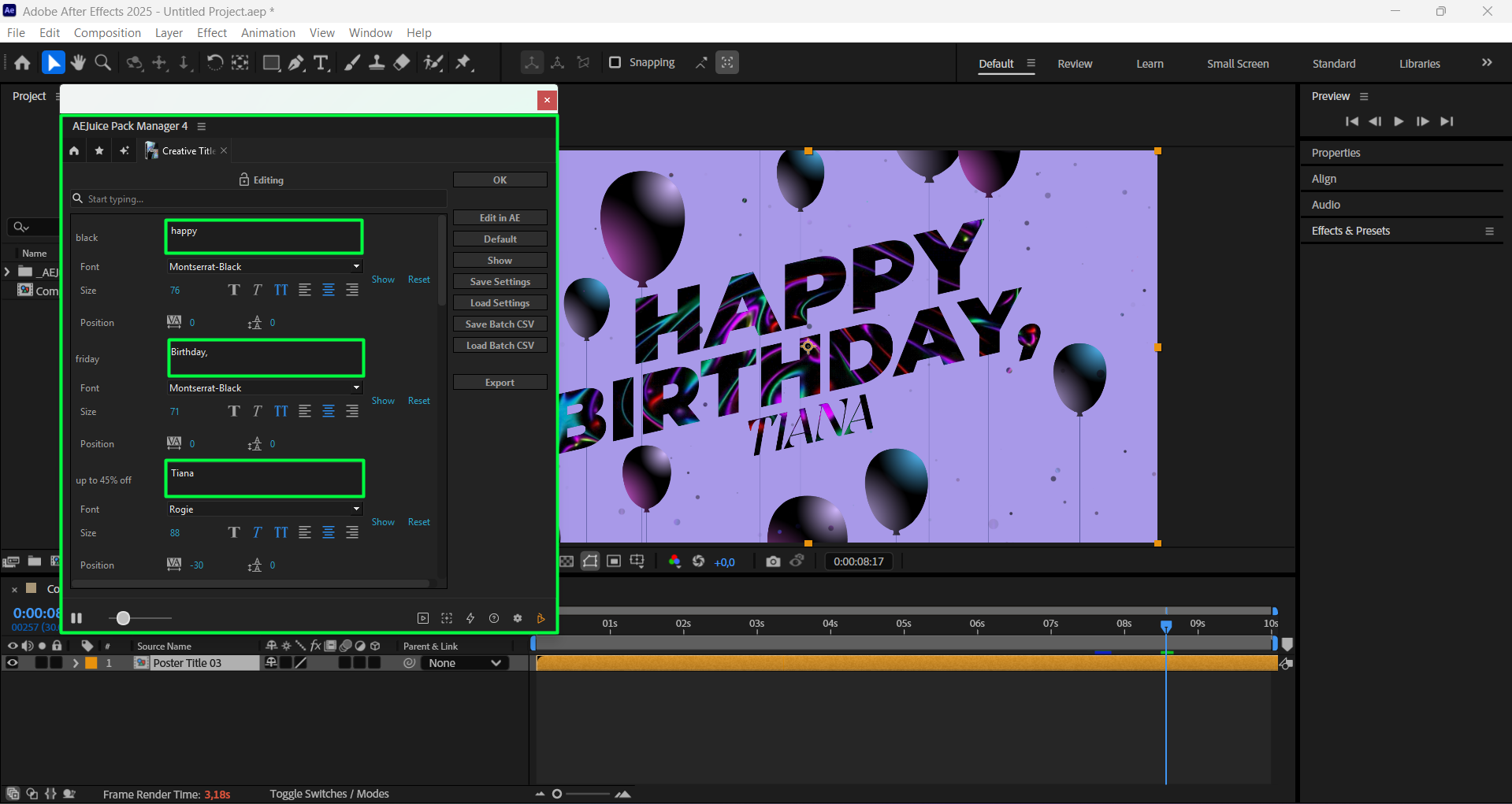Select the Puppet Pin tool

(x=463, y=63)
